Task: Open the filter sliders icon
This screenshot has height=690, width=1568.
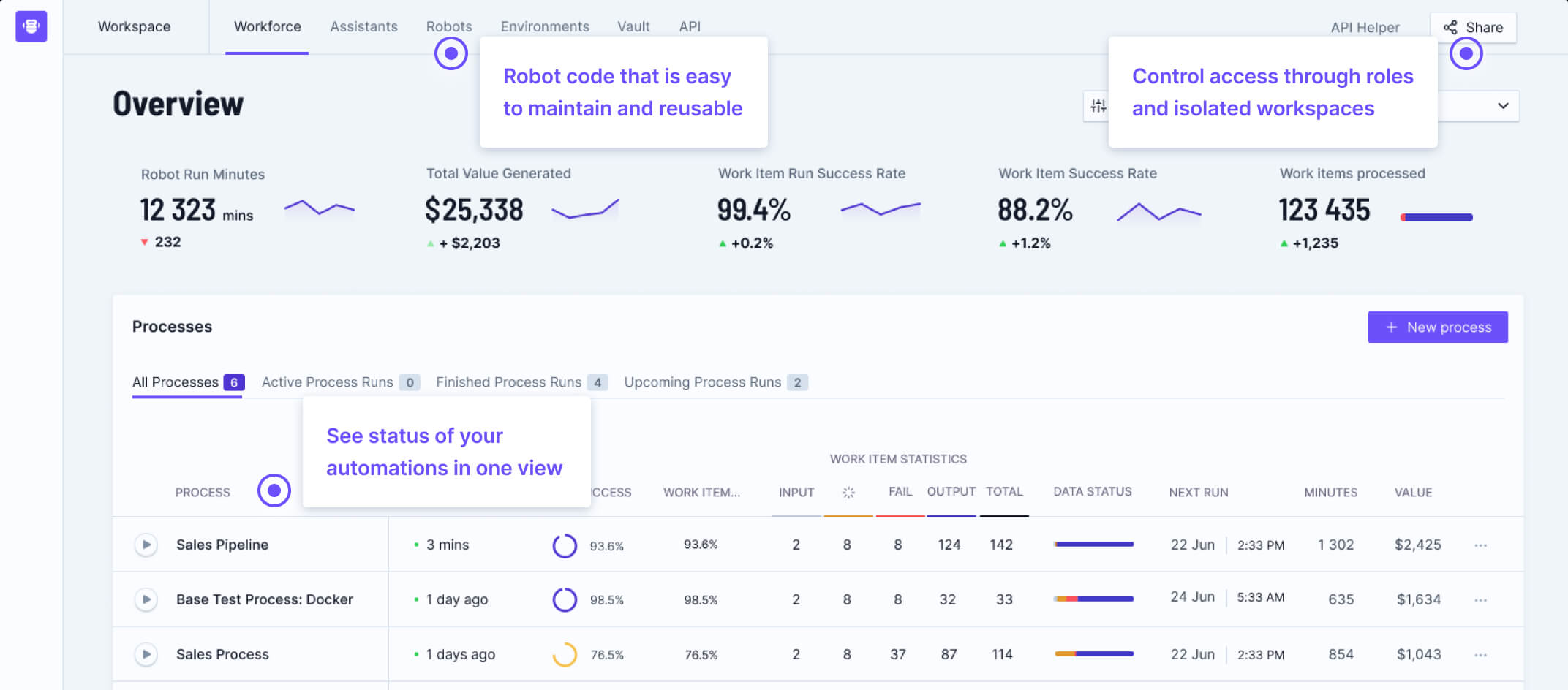Action: pos(1098,106)
